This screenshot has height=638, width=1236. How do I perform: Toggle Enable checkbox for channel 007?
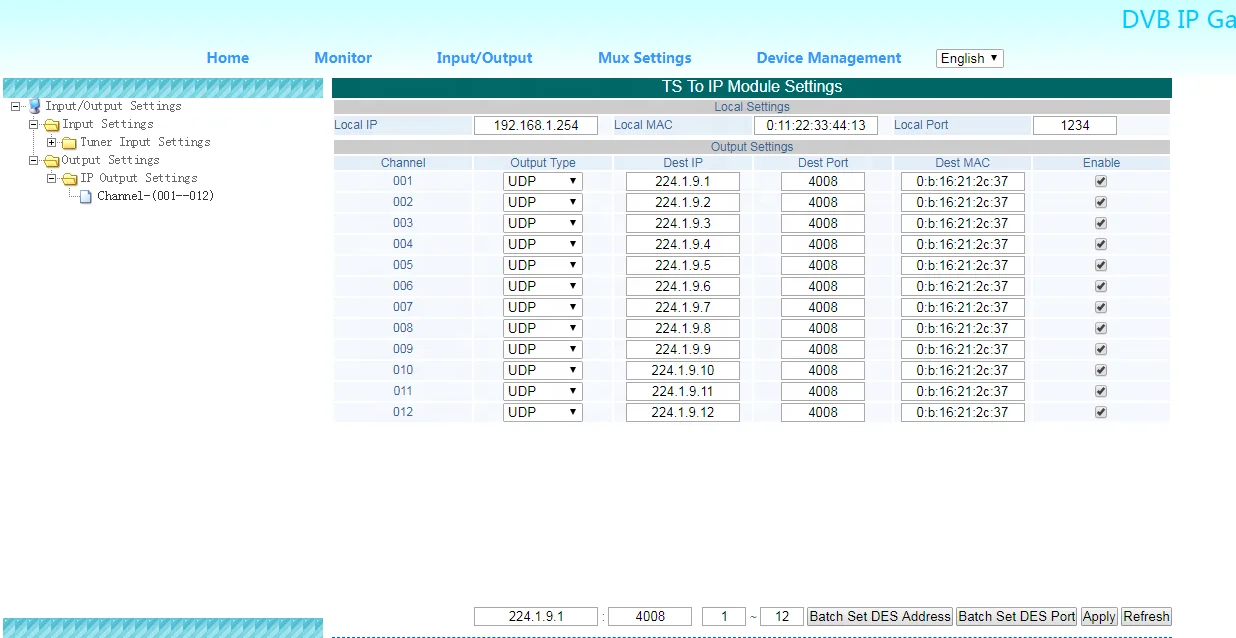click(x=1101, y=307)
